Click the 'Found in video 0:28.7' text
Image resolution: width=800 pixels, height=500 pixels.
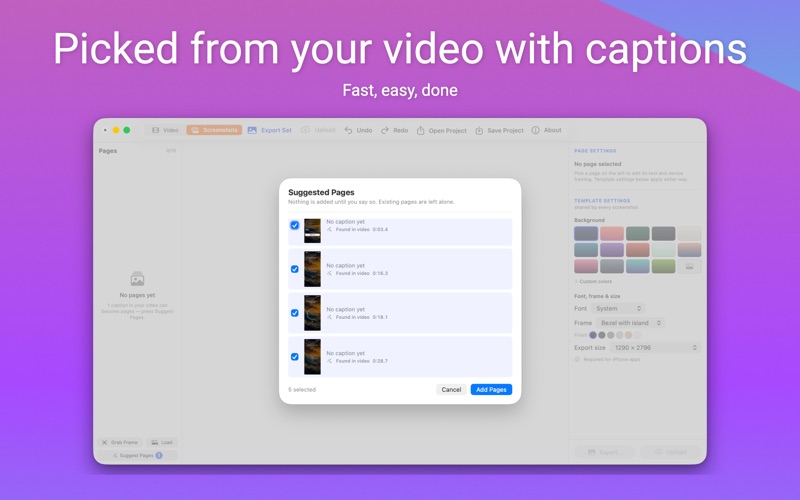[362, 361]
